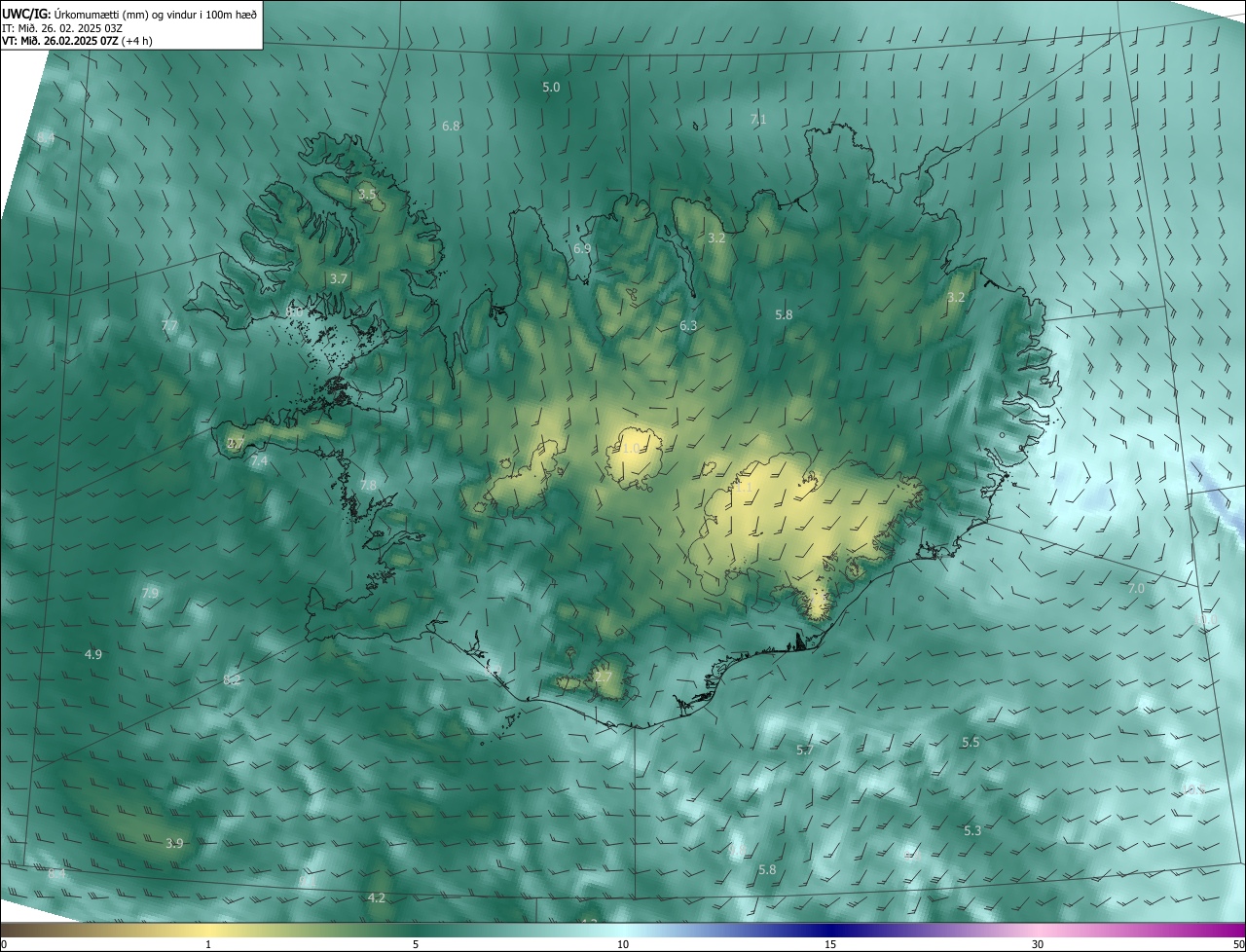Click the map value "6.8"
This screenshot has height=952, width=1246.
[x=451, y=127]
